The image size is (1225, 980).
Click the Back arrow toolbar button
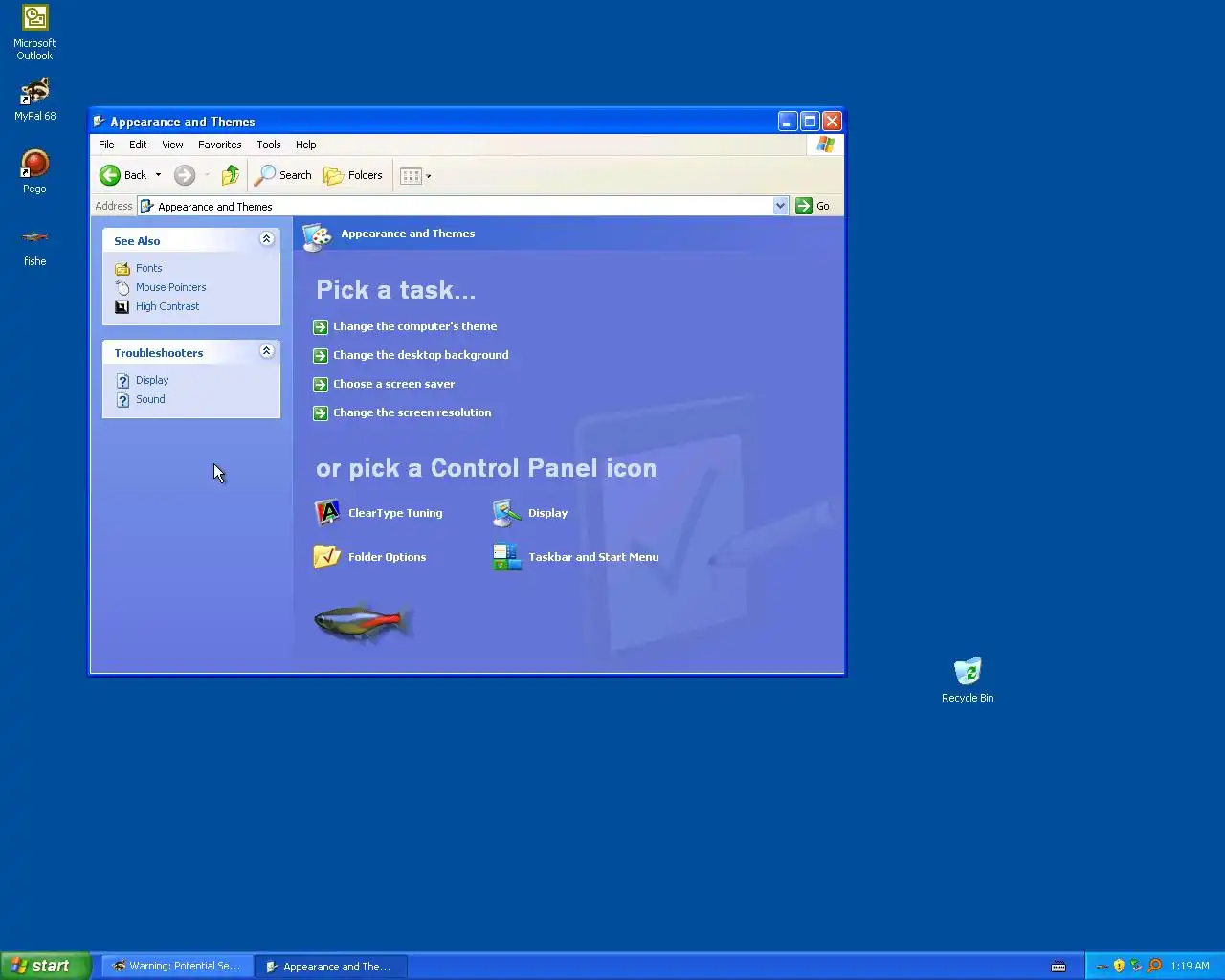pos(123,175)
